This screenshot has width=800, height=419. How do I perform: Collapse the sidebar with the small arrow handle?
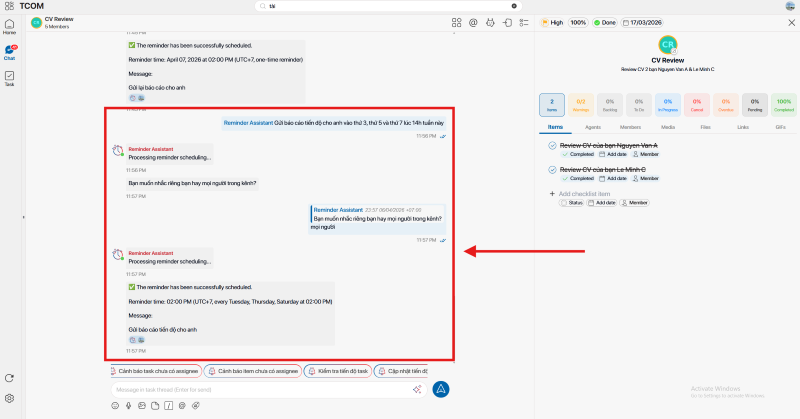[23, 217]
